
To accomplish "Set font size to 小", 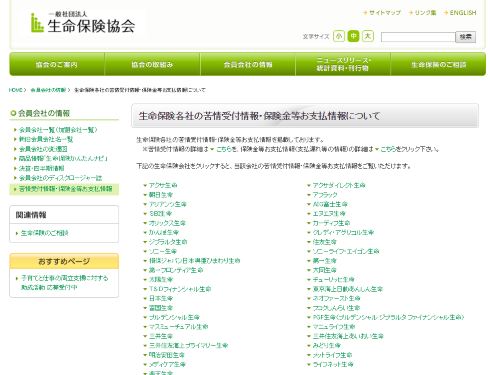I will tap(339, 36).
